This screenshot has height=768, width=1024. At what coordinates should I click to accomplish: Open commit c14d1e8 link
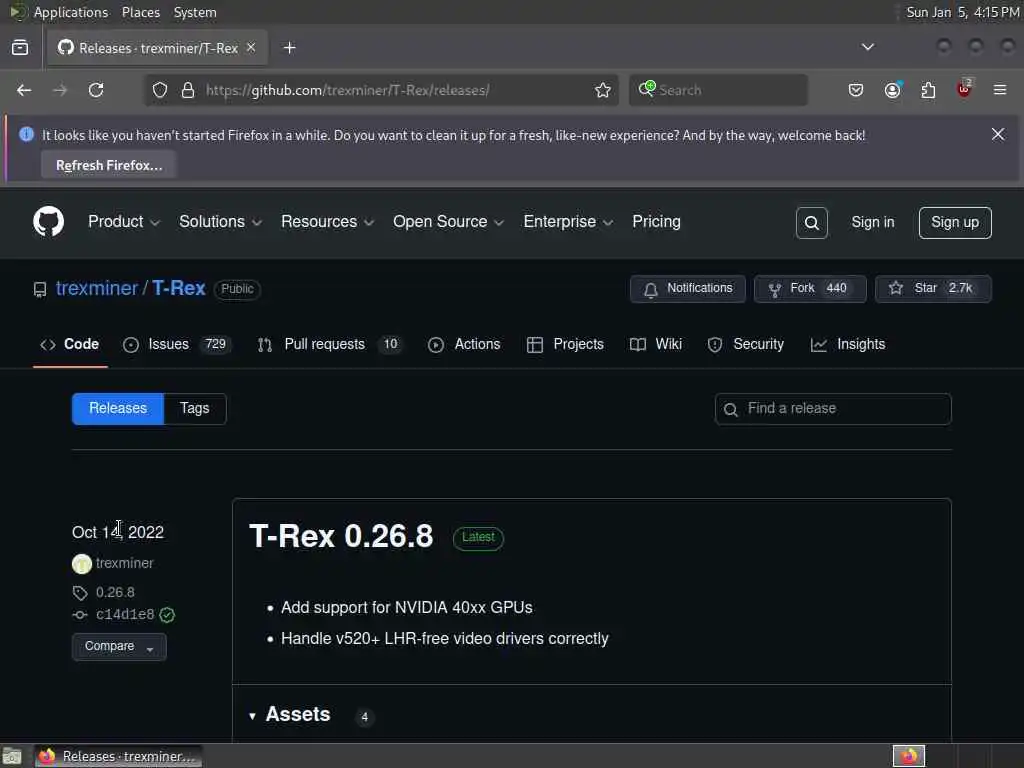(x=125, y=615)
